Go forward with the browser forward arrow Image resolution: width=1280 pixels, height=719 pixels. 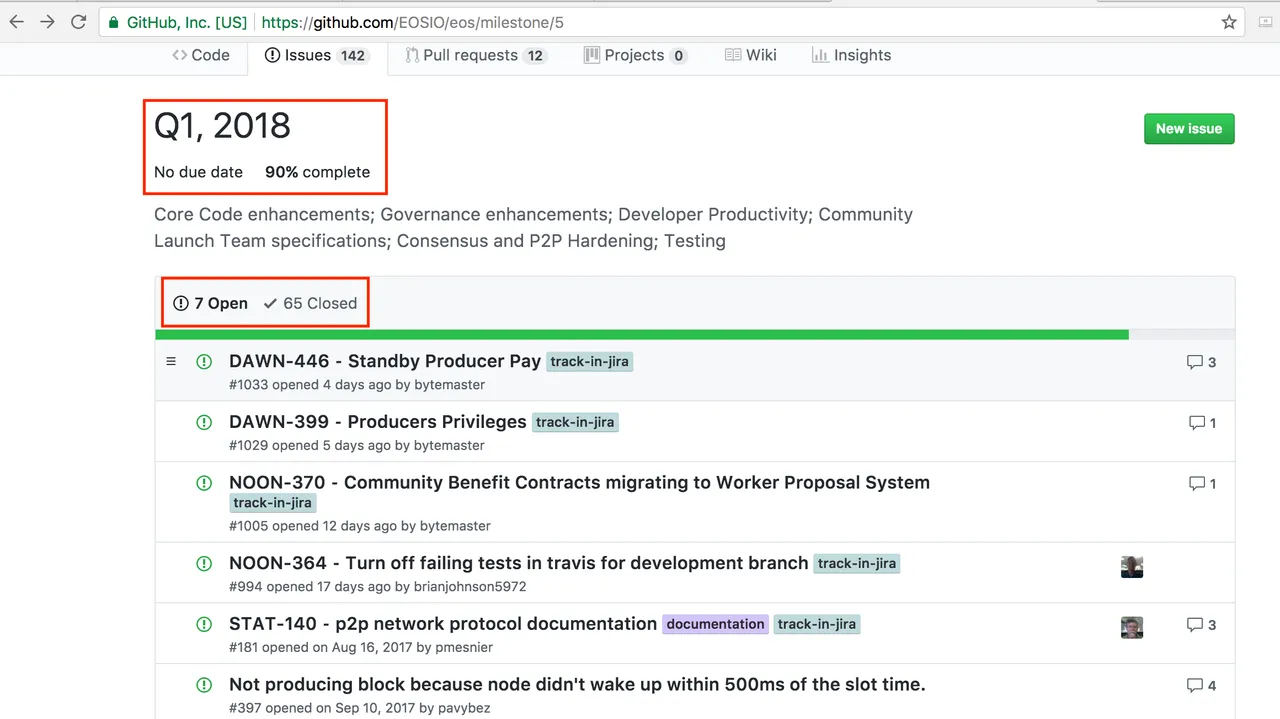(x=47, y=22)
